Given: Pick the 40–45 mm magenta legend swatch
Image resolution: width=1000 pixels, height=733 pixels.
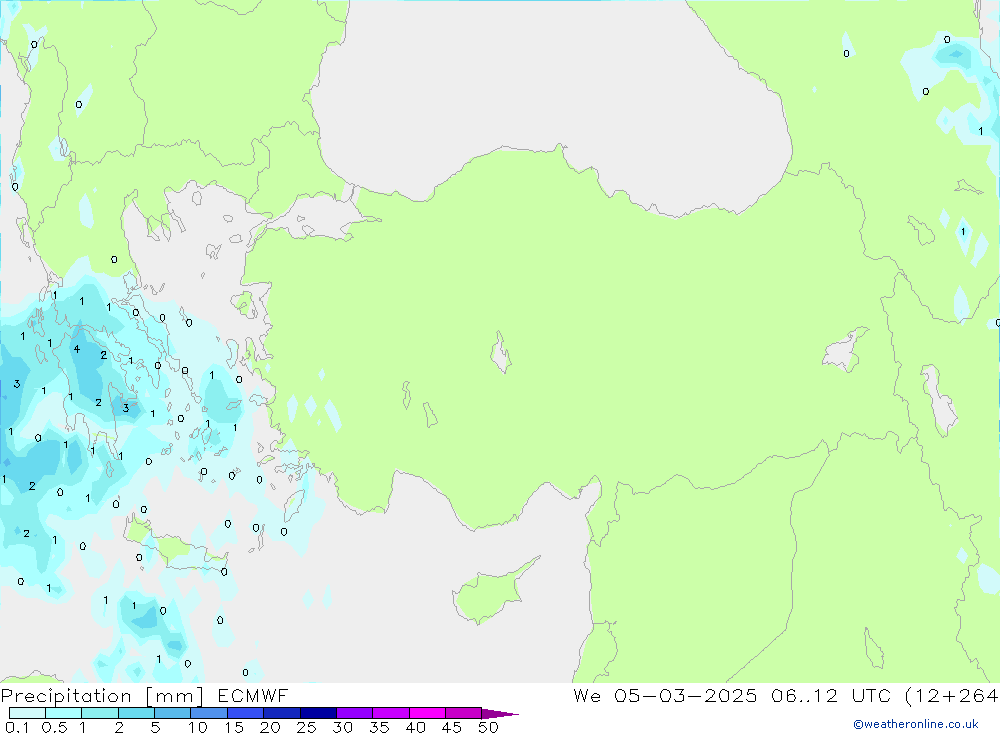Looking at the screenshot, I should tap(427, 713).
